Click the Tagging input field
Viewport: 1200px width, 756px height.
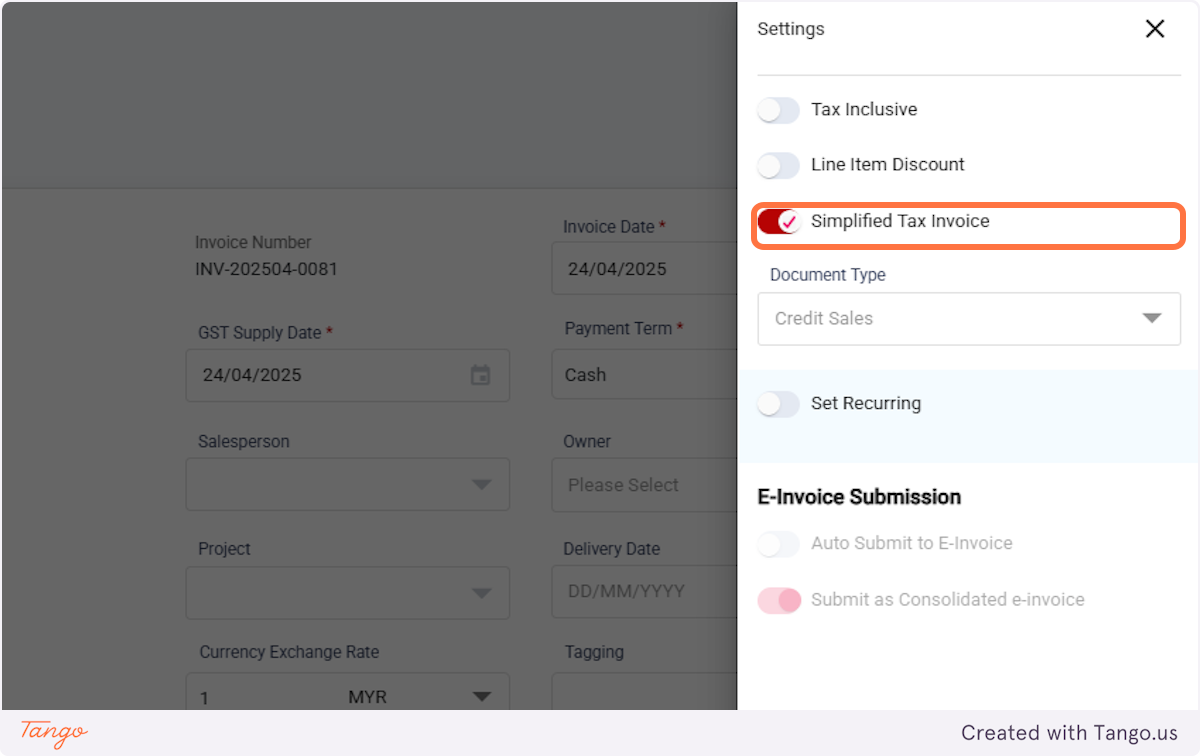(x=644, y=692)
